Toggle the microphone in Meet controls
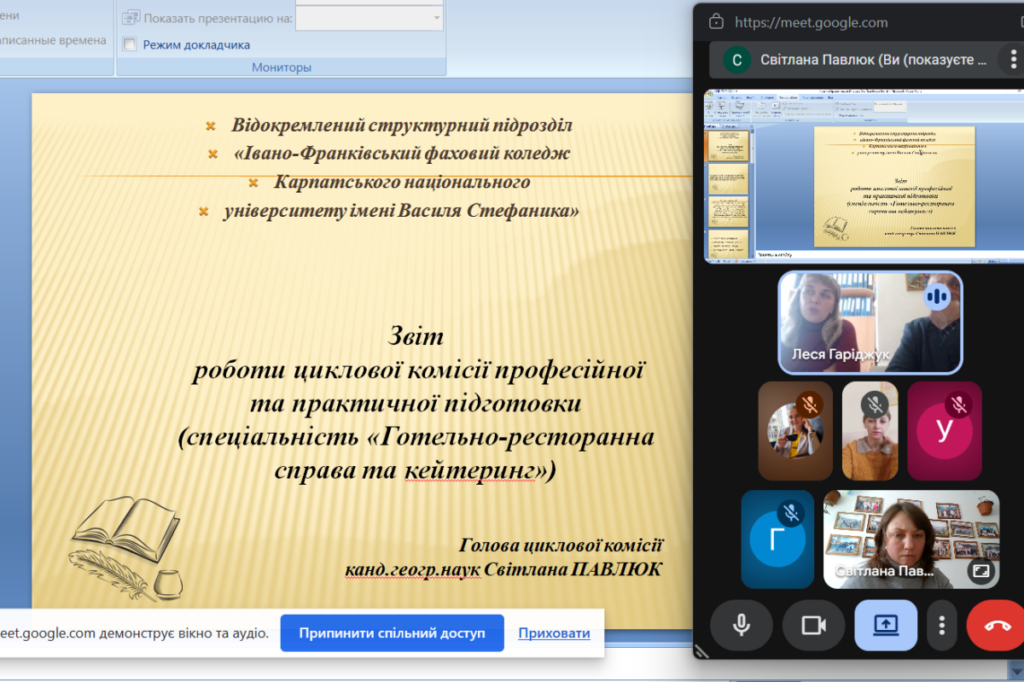 (741, 625)
